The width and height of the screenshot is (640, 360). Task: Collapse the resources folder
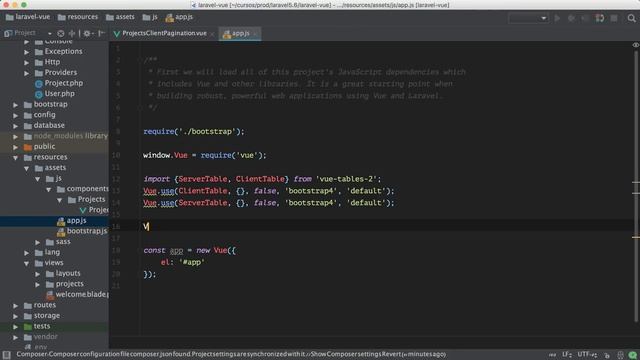coord(16,158)
